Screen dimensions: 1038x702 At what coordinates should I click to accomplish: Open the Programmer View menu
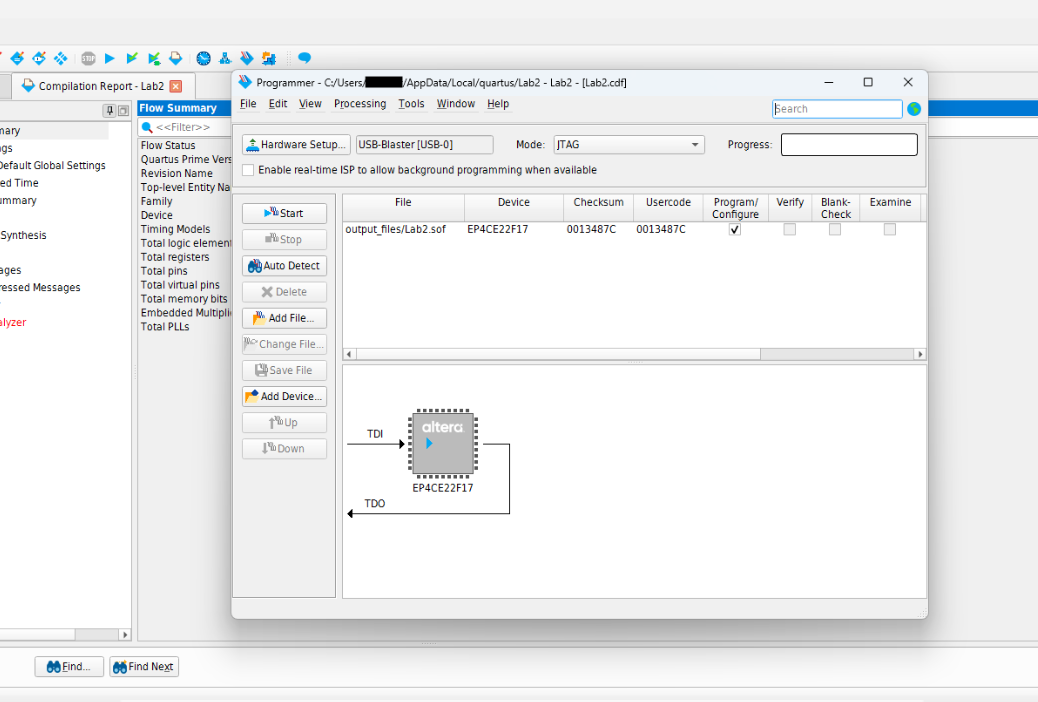310,104
